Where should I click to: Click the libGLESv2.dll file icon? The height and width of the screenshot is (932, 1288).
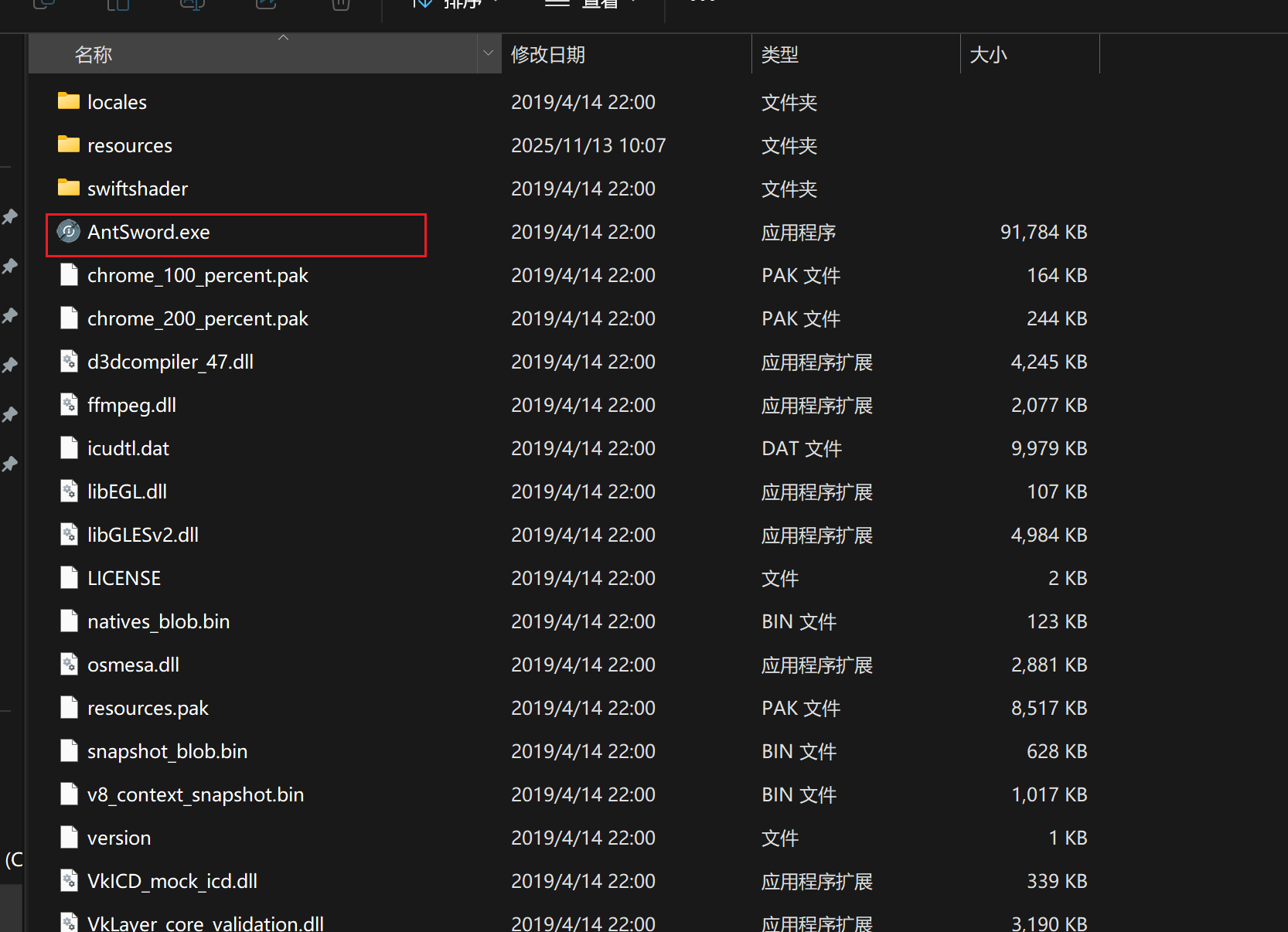click(x=69, y=534)
